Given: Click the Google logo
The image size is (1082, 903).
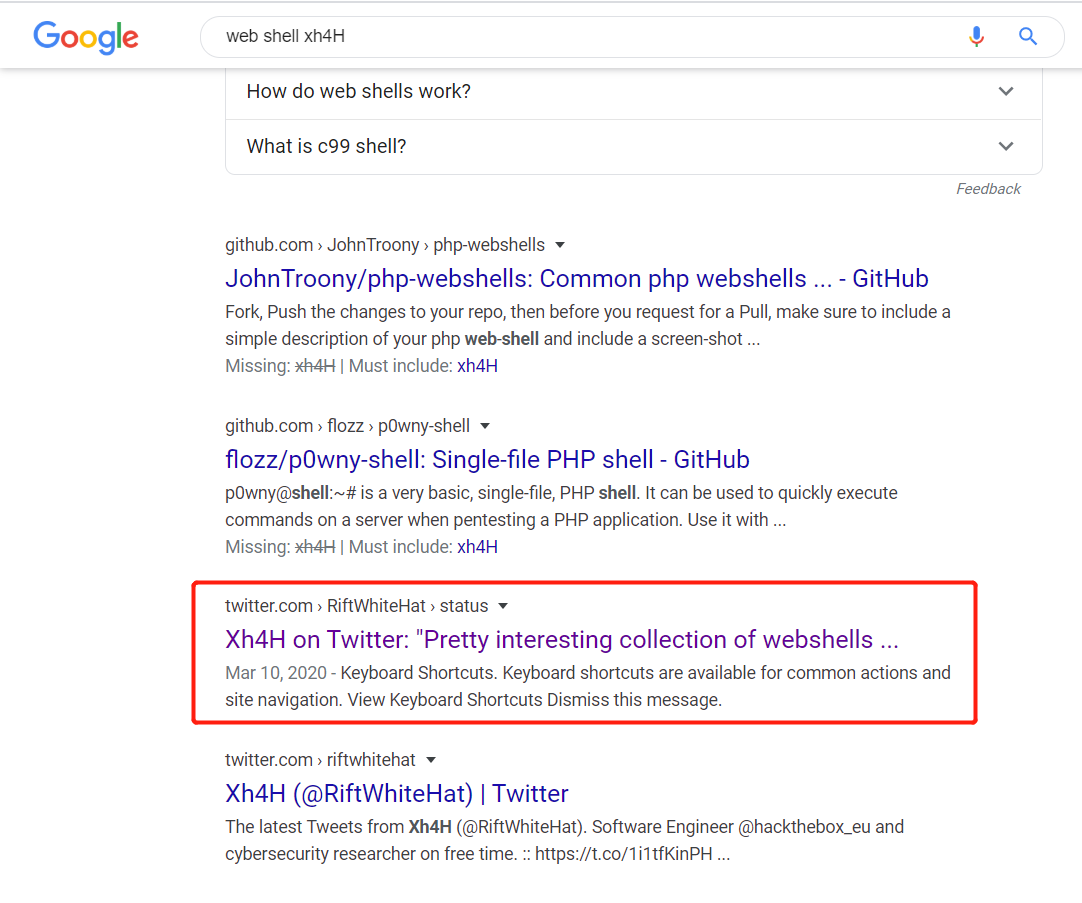Looking at the screenshot, I should tap(86, 37).
